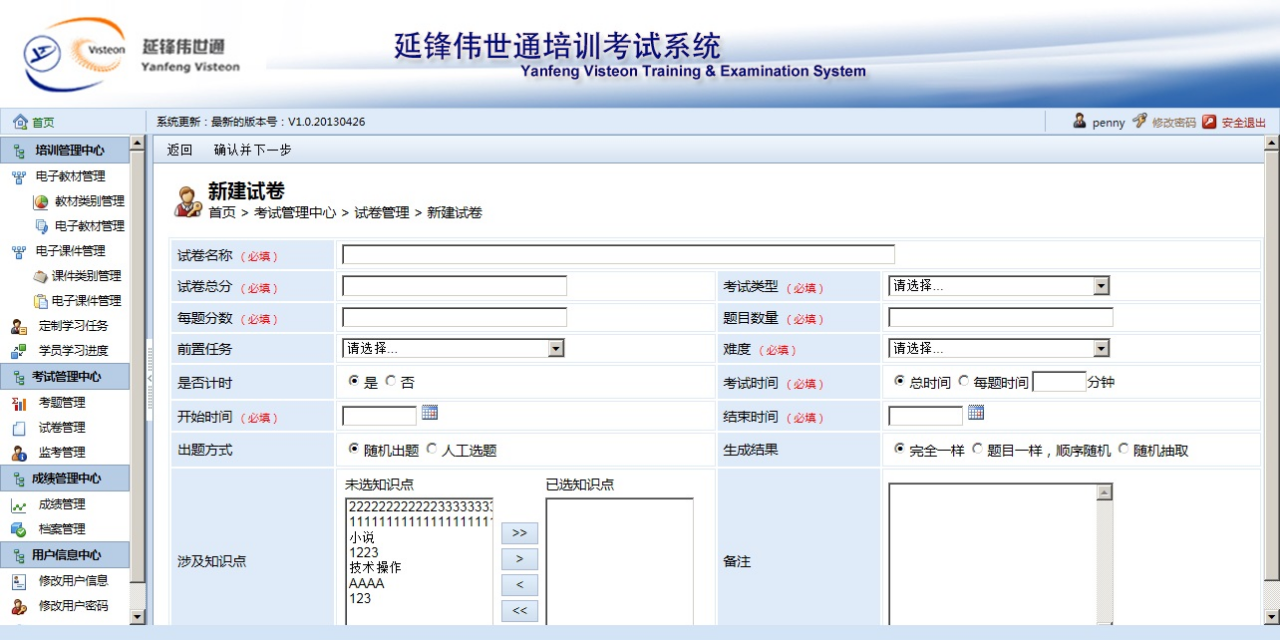Click the penny user avatar icon
This screenshot has height=640, width=1280.
tap(1080, 121)
